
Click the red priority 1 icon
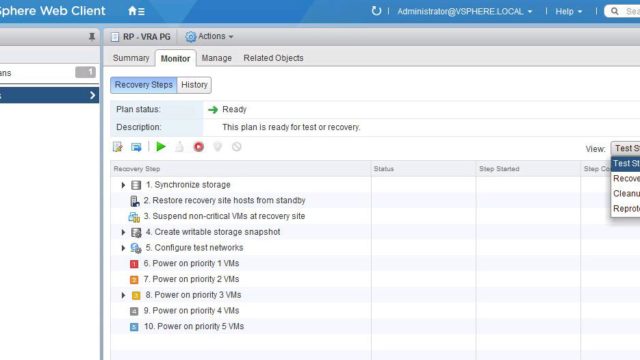point(134,264)
